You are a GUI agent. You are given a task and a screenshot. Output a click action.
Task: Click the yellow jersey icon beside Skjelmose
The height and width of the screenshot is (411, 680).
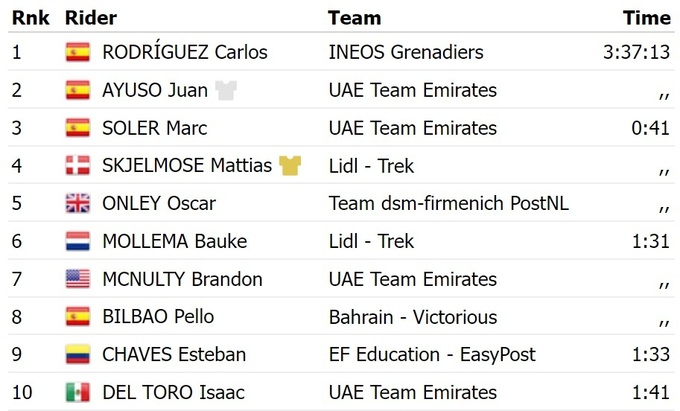pyautogui.click(x=290, y=166)
